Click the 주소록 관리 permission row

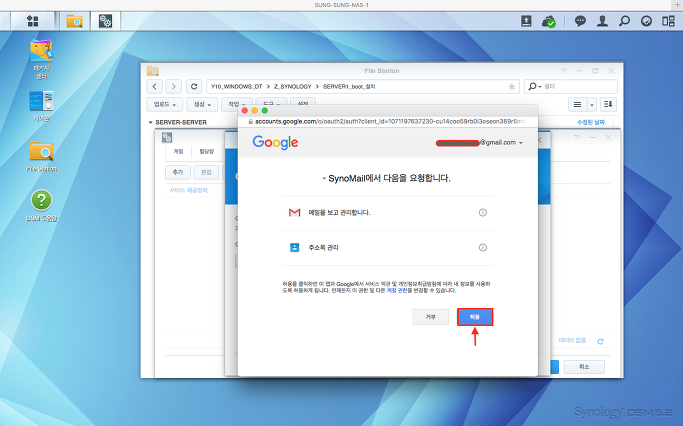[388, 247]
